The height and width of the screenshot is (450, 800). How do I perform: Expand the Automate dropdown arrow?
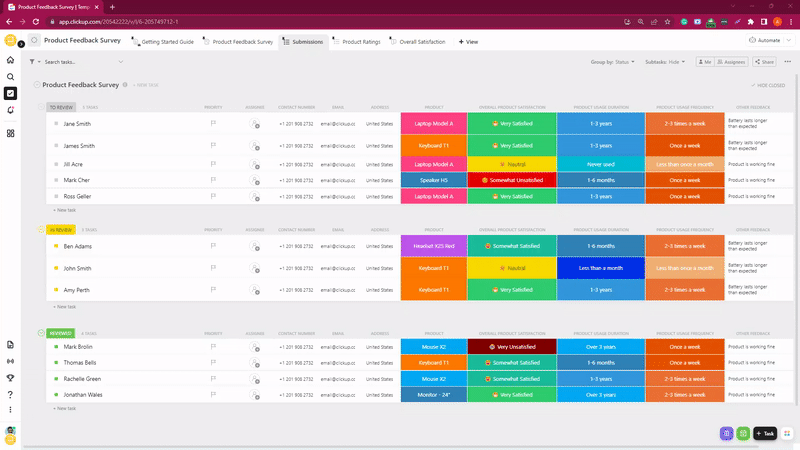point(789,40)
